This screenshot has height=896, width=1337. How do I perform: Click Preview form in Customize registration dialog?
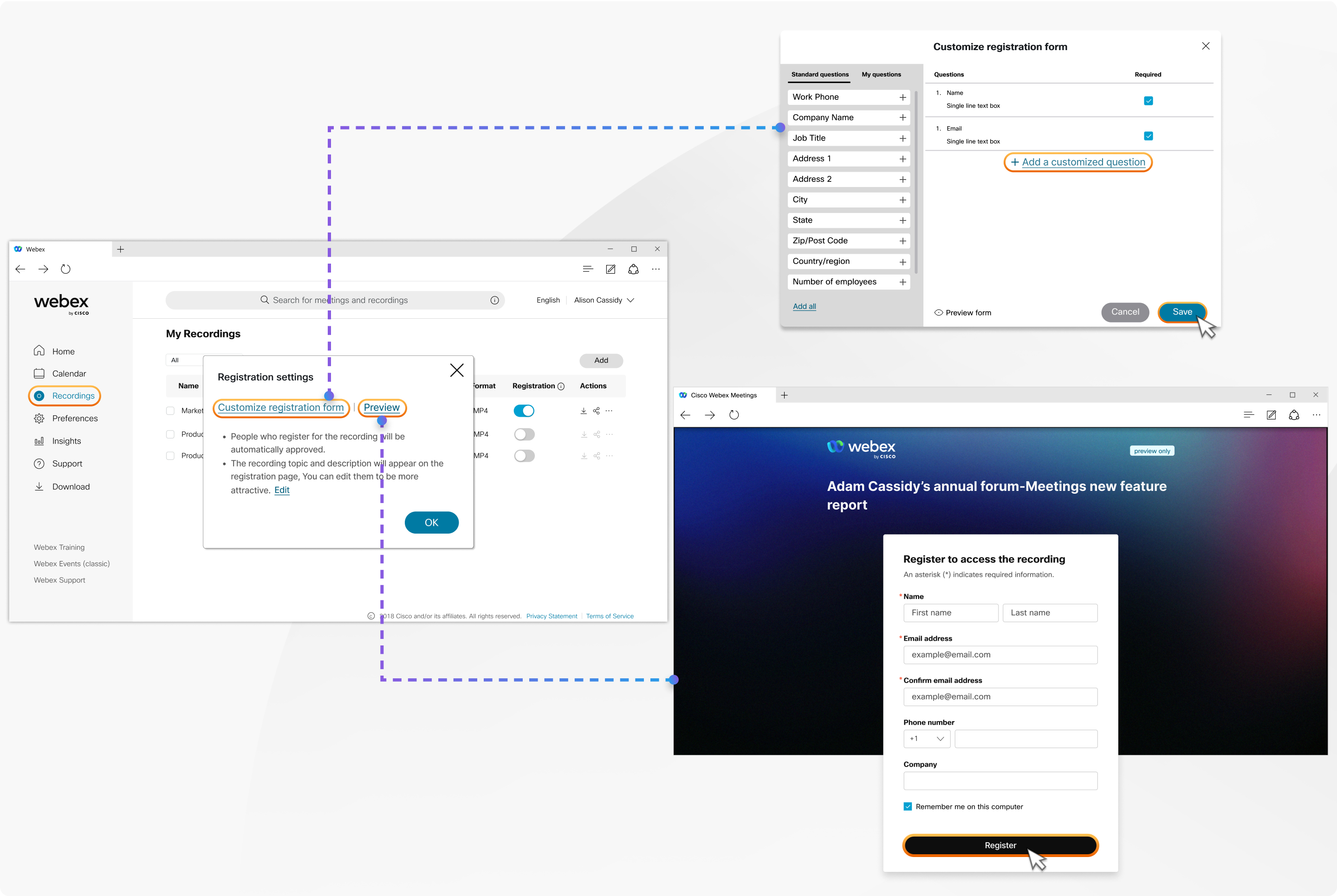pyautogui.click(x=963, y=312)
